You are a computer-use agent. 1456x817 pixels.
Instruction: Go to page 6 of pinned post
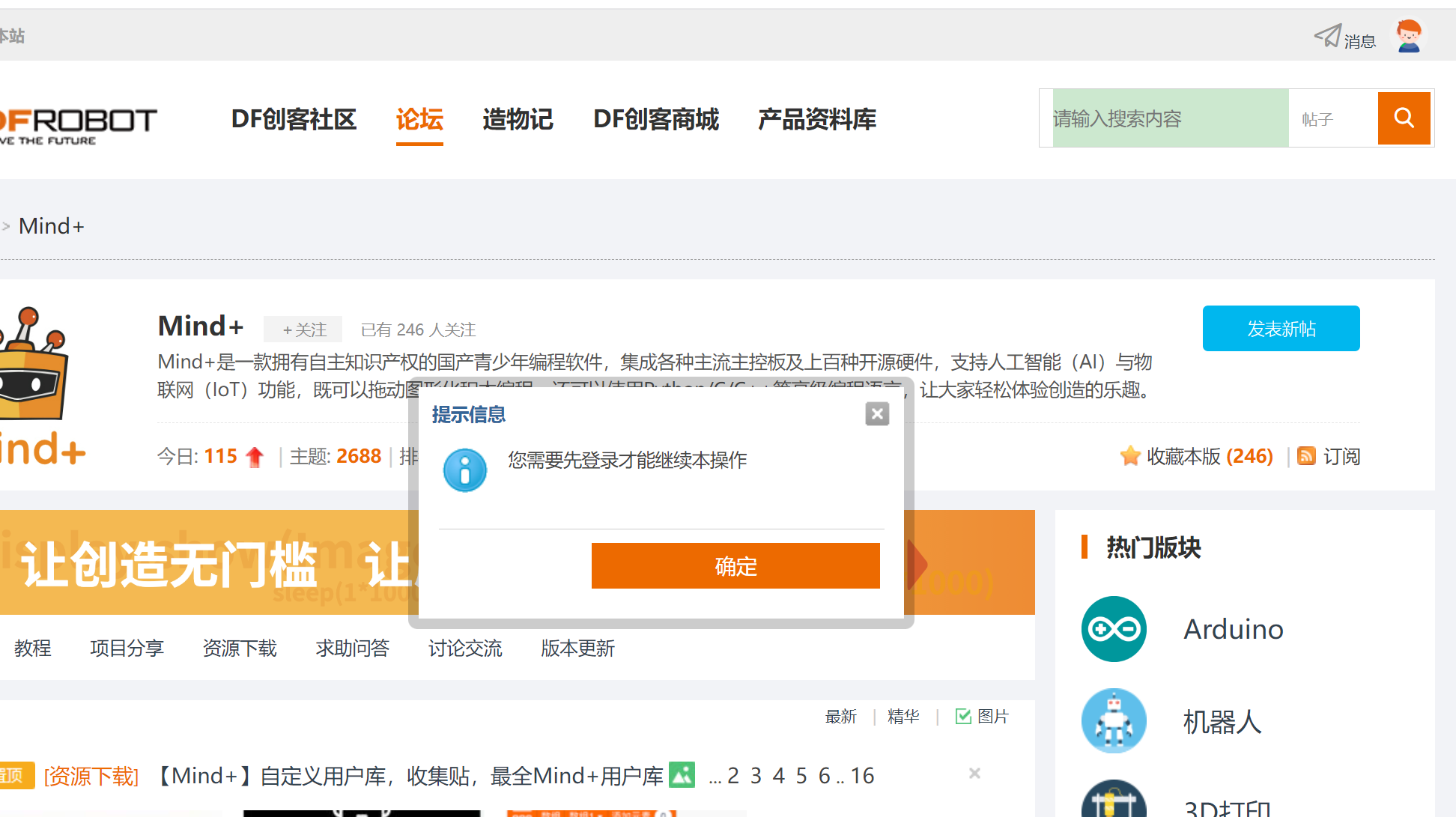(825, 776)
